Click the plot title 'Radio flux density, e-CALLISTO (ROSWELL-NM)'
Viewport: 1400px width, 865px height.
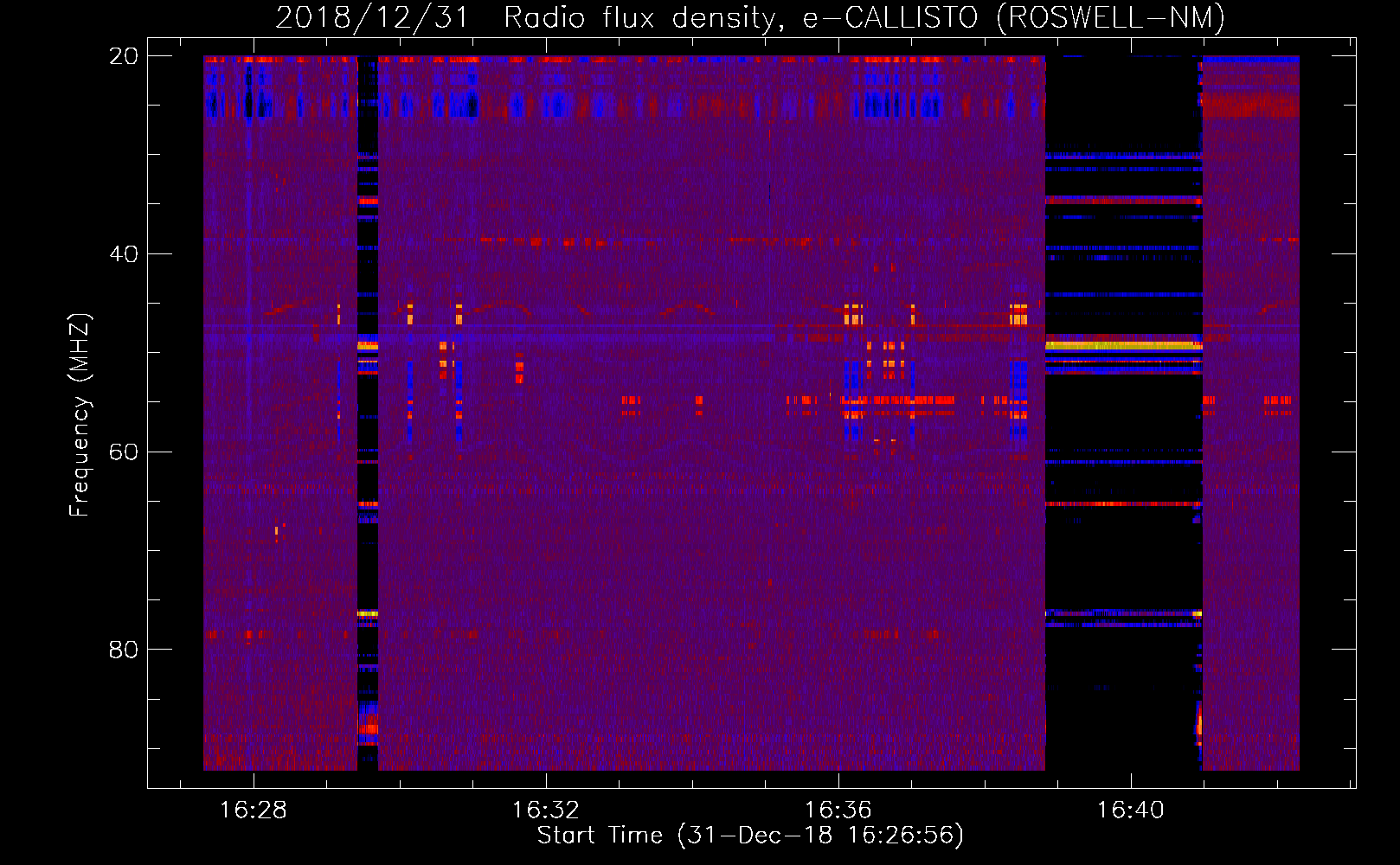(x=864, y=17)
